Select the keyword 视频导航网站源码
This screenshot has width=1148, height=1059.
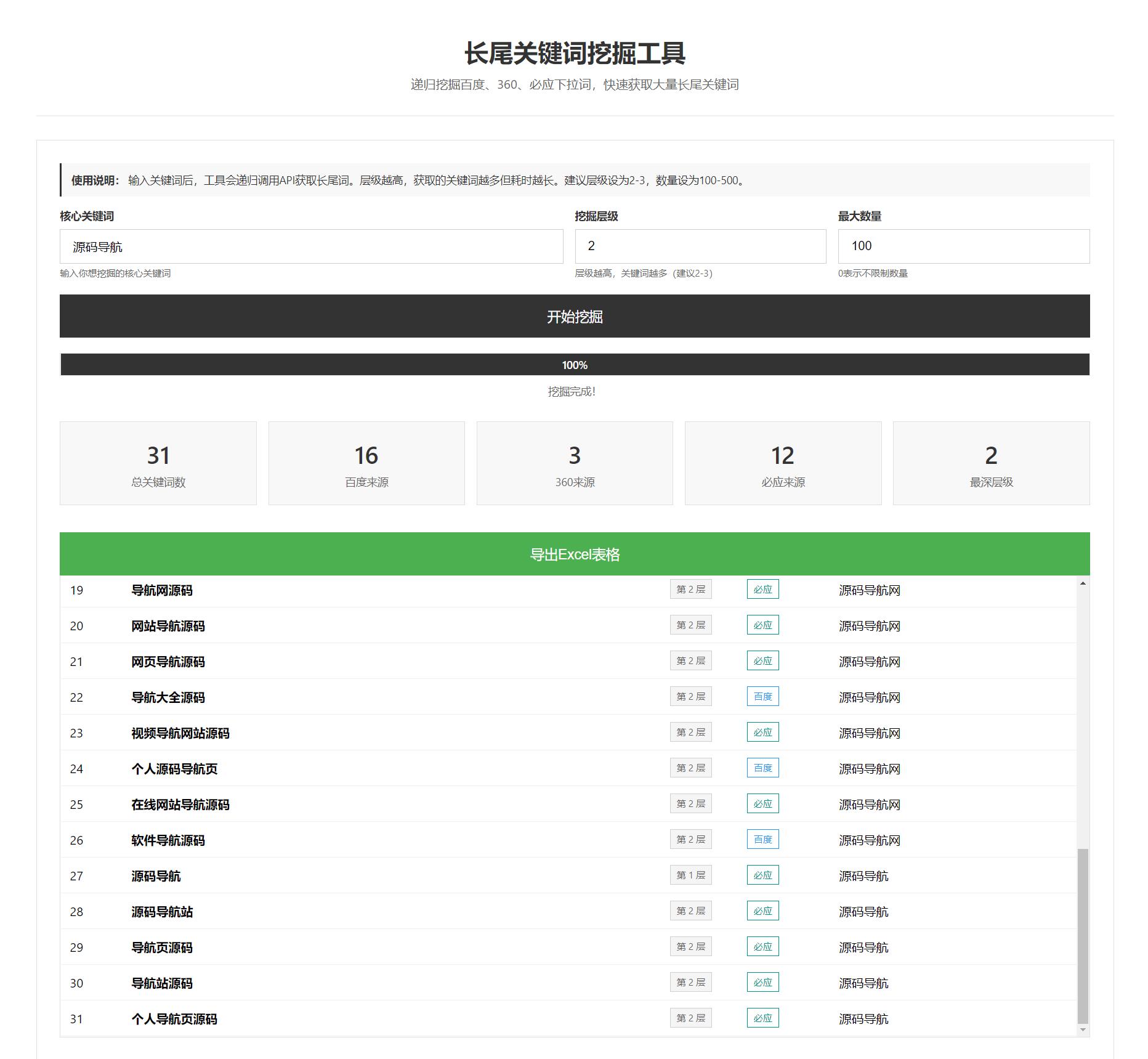[180, 733]
